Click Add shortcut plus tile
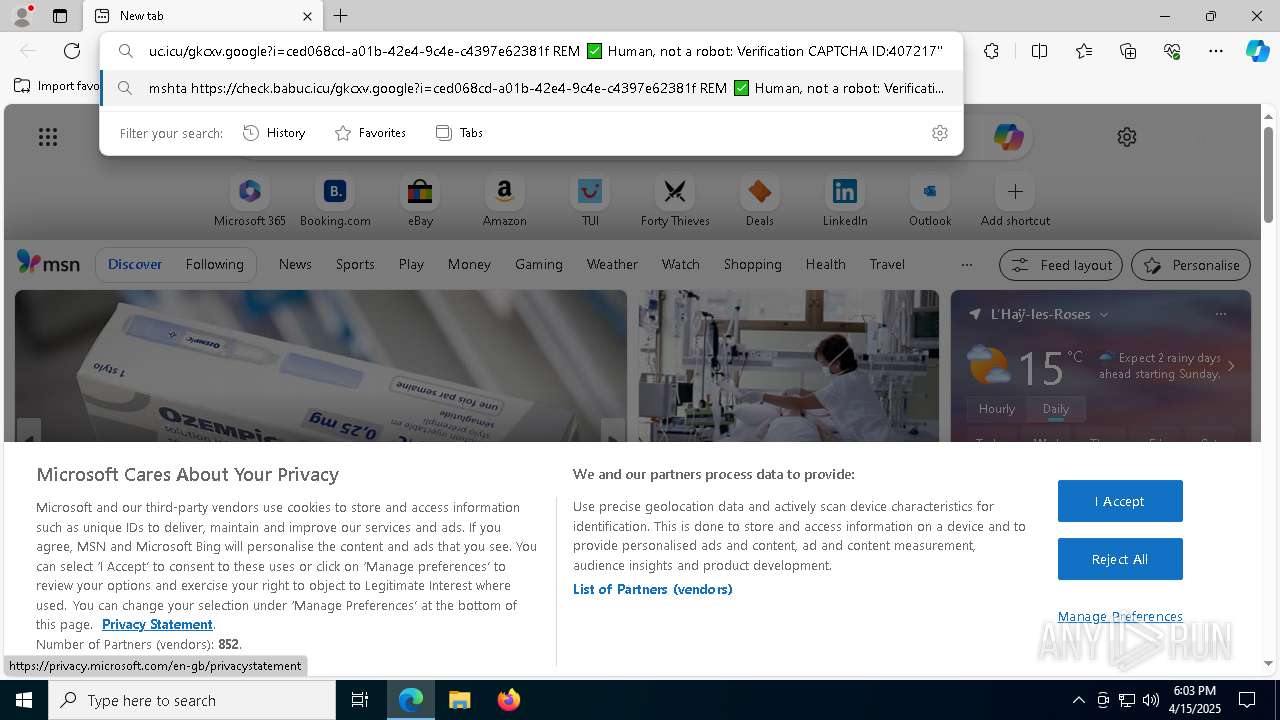Screen dimensions: 1280x720 1015,200
